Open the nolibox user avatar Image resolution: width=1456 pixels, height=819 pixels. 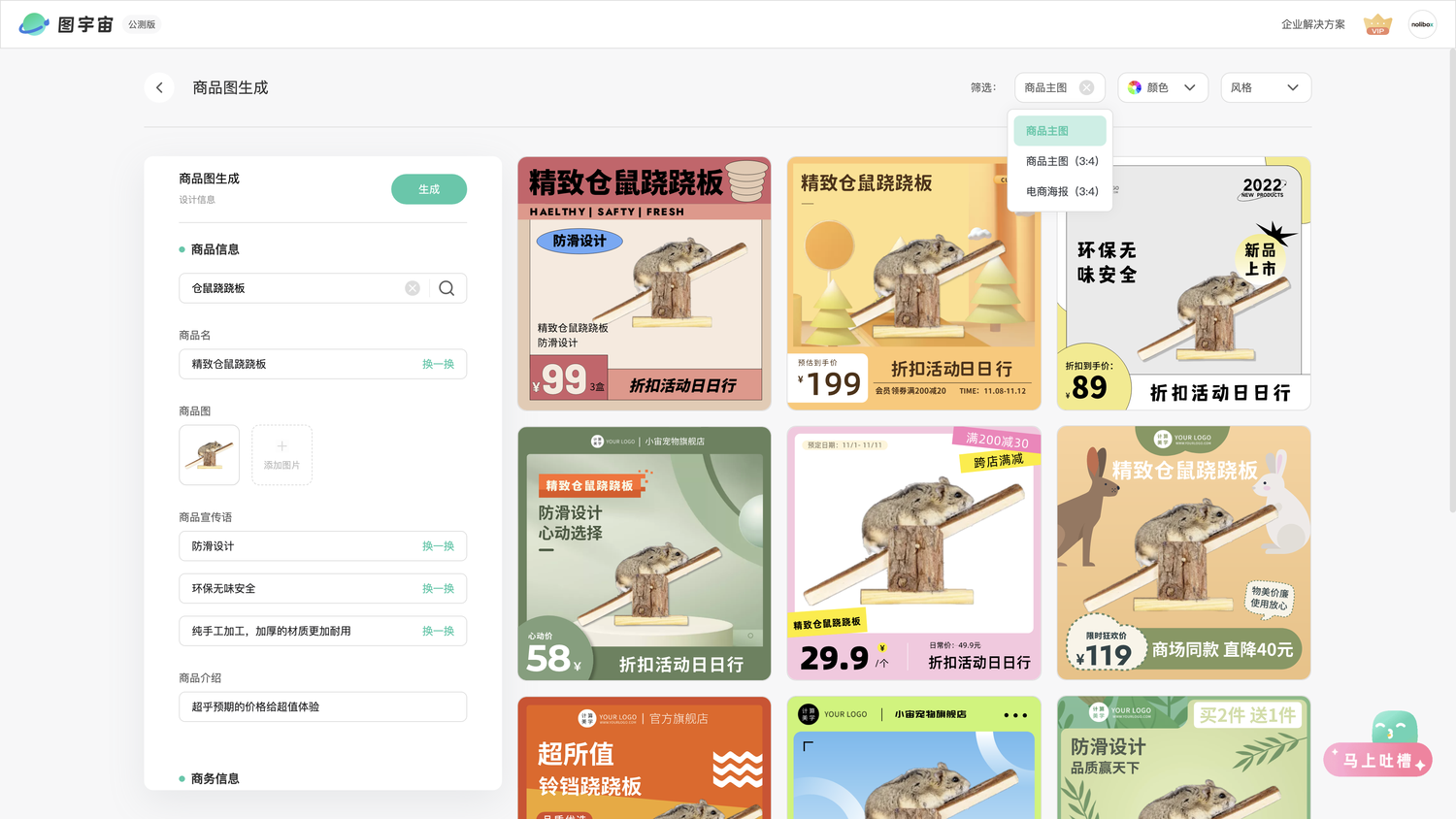[x=1422, y=24]
